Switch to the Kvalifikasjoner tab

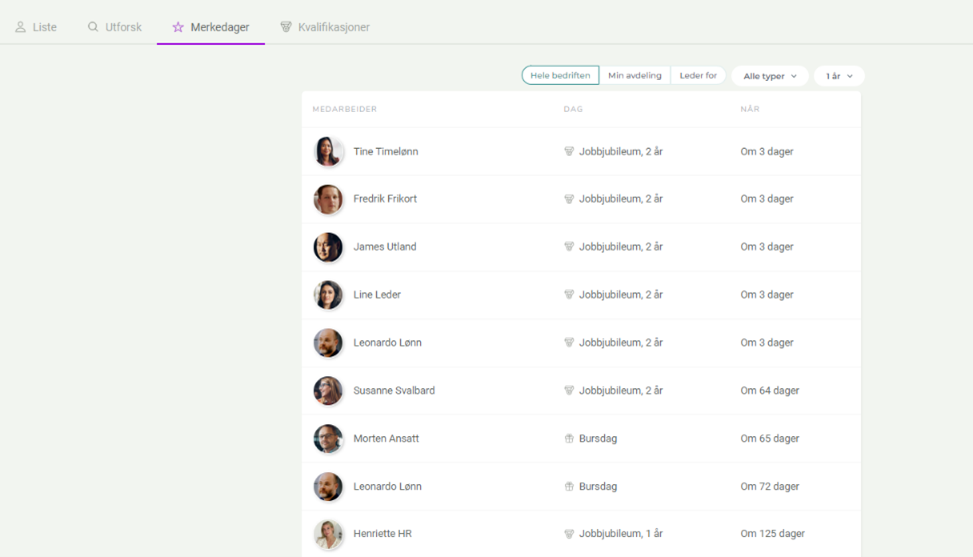click(333, 27)
